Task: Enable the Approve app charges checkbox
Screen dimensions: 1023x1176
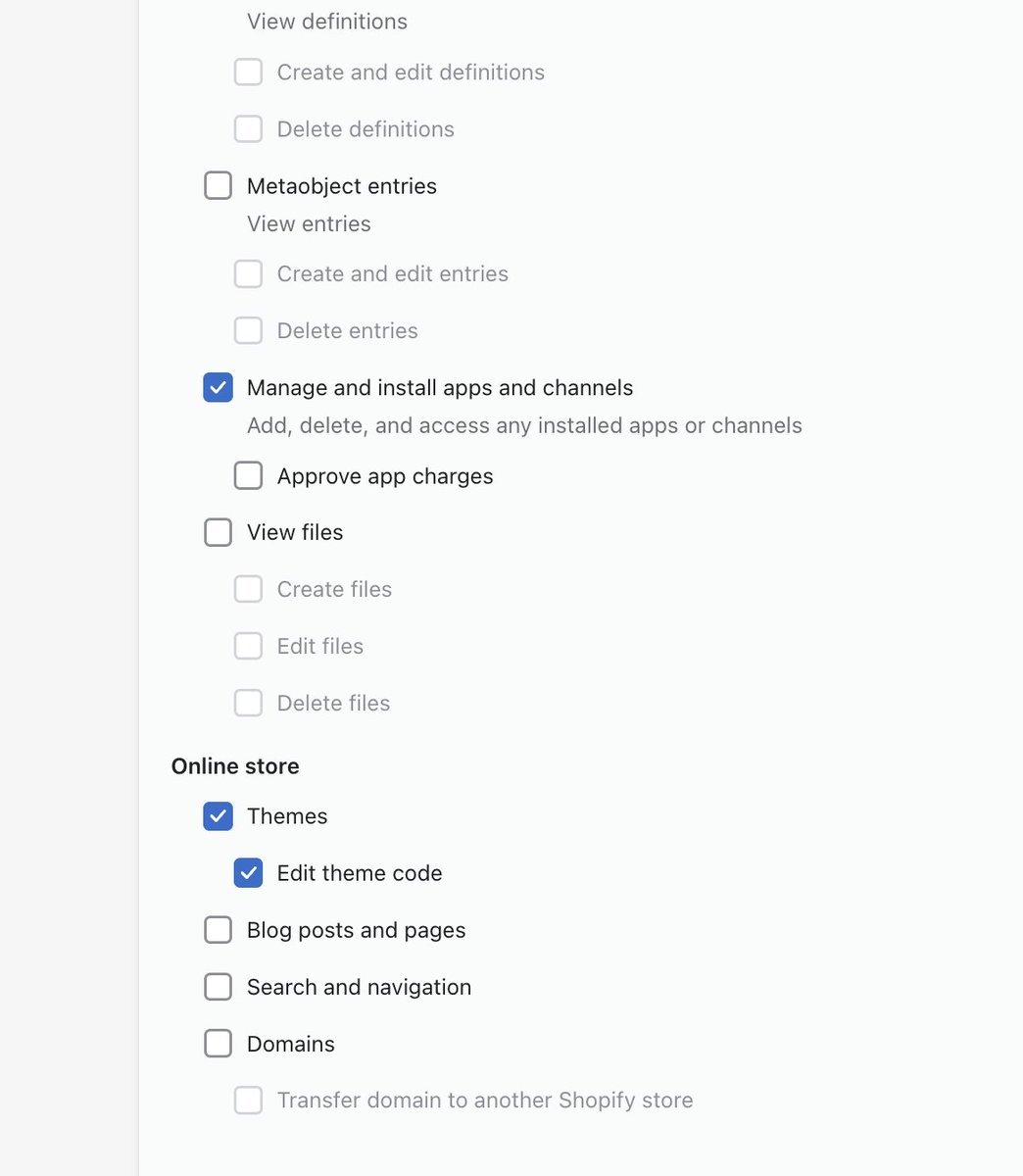Action: pos(248,476)
